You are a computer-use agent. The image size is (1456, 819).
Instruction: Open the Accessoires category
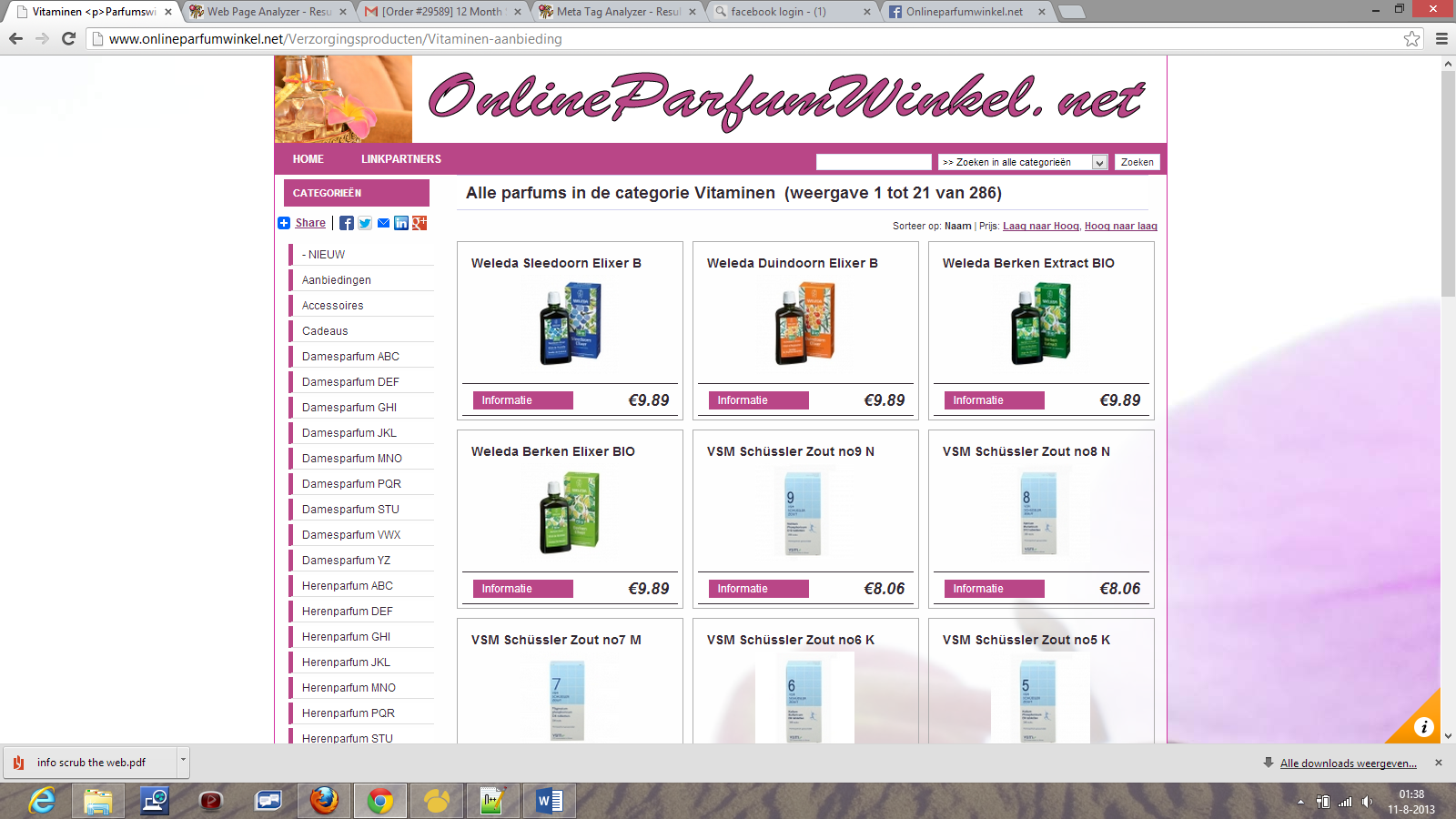coord(333,306)
